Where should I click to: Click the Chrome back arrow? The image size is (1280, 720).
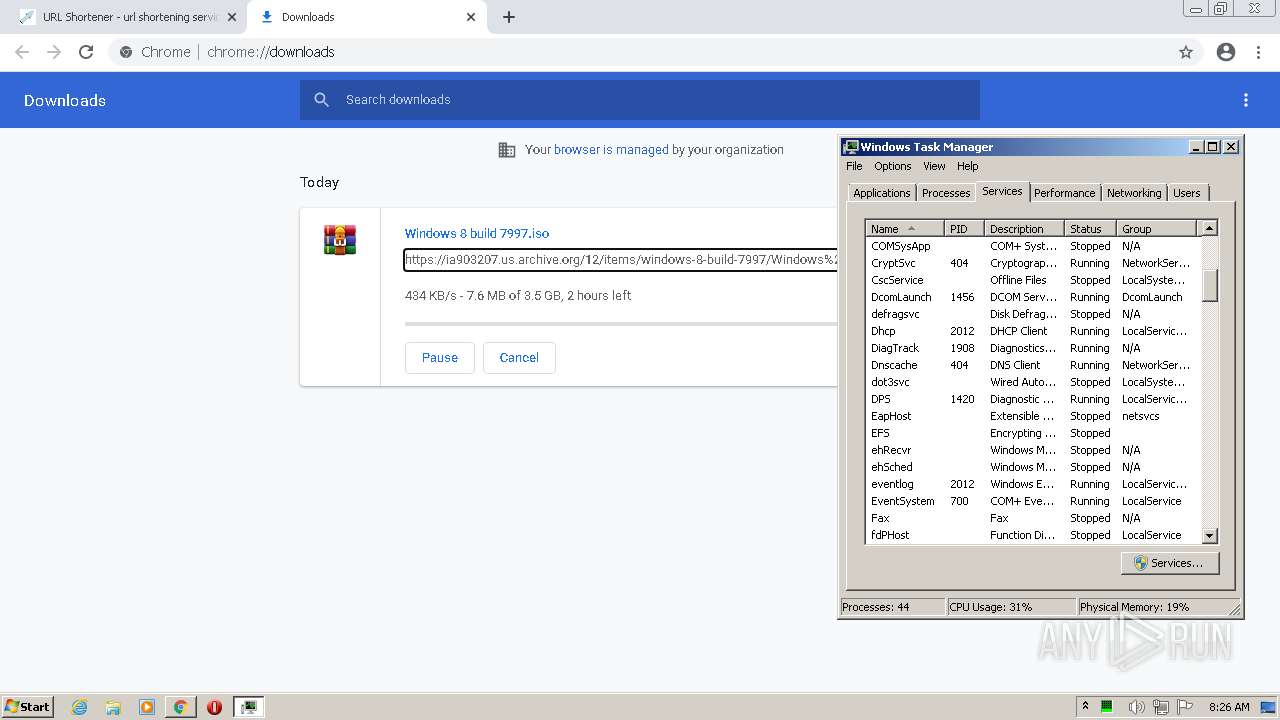tap(22, 52)
